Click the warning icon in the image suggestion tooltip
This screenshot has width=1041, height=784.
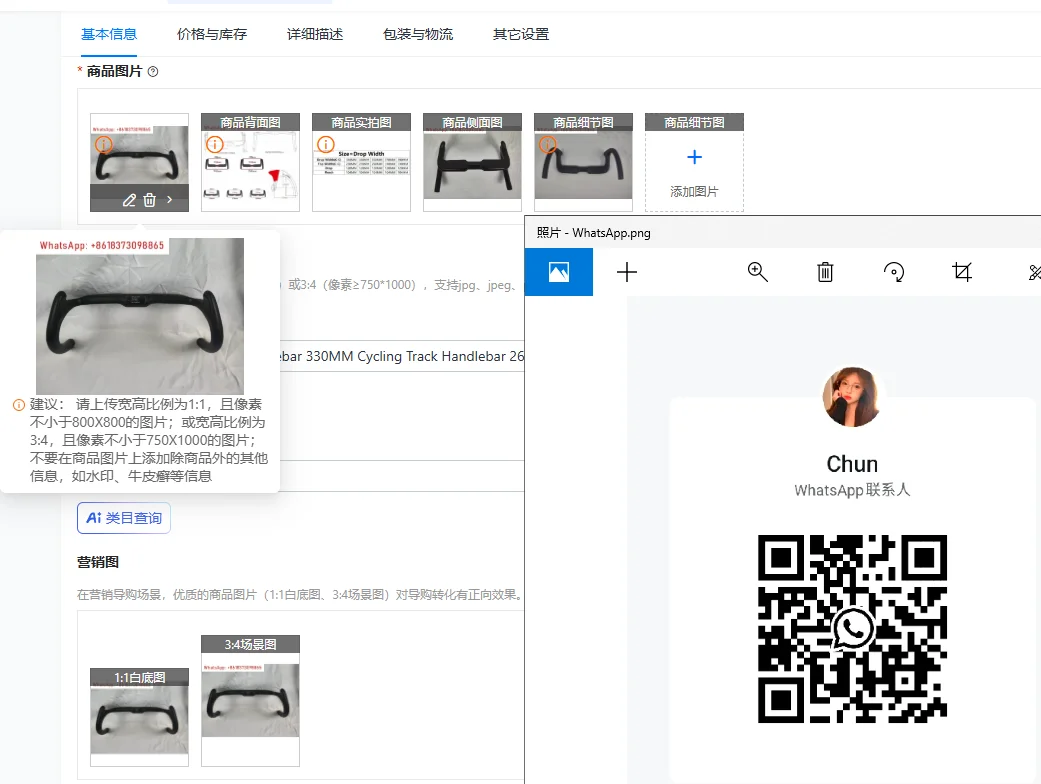[x=19, y=405]
